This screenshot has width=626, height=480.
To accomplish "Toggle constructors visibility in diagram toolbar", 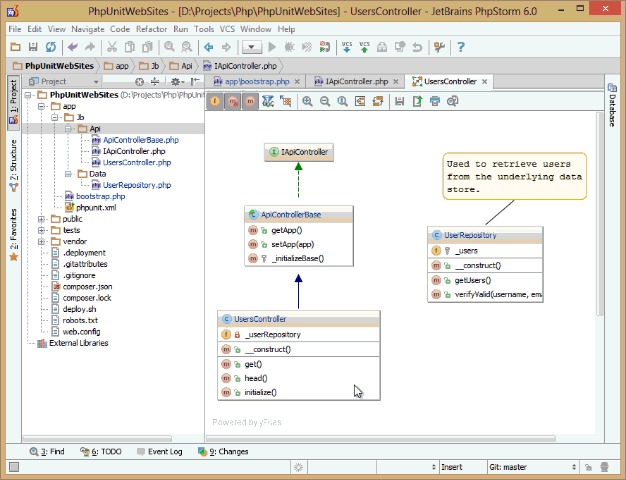I will point(233,101).
